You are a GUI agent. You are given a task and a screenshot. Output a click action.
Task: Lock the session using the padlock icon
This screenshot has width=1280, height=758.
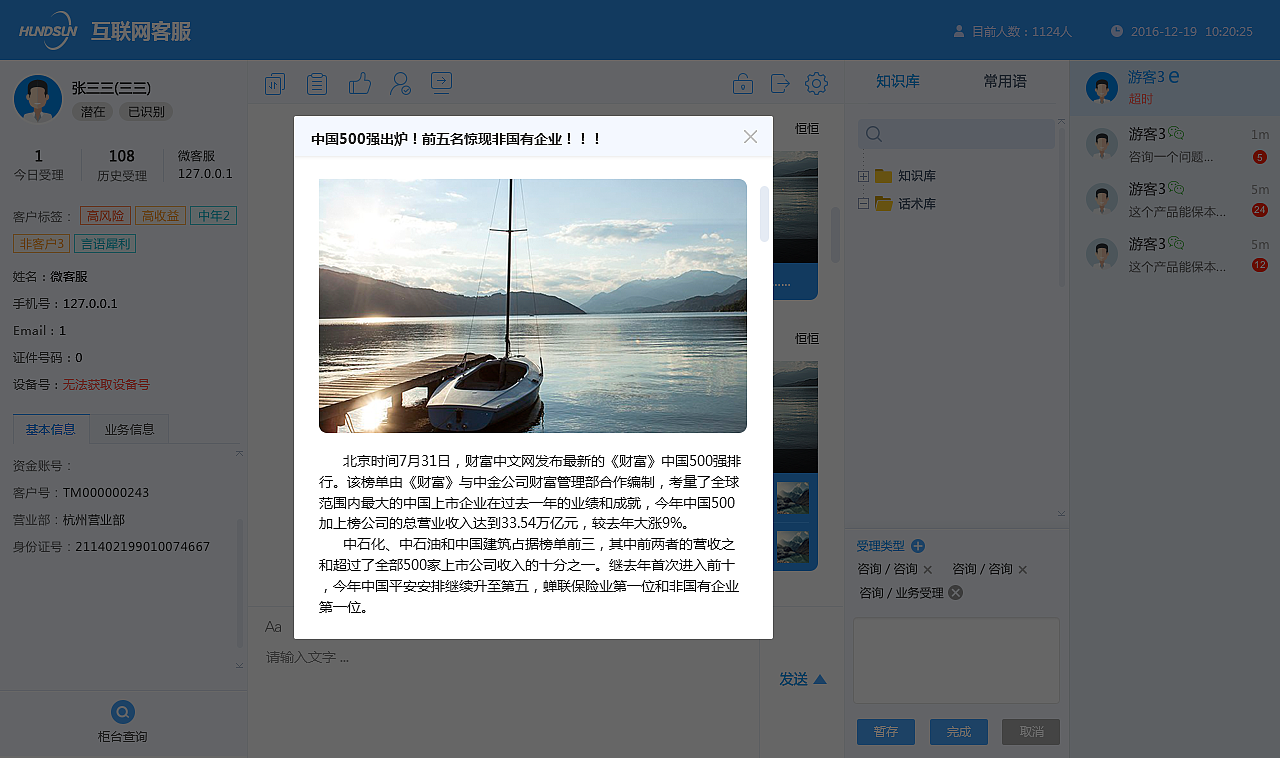coord(743,84)
